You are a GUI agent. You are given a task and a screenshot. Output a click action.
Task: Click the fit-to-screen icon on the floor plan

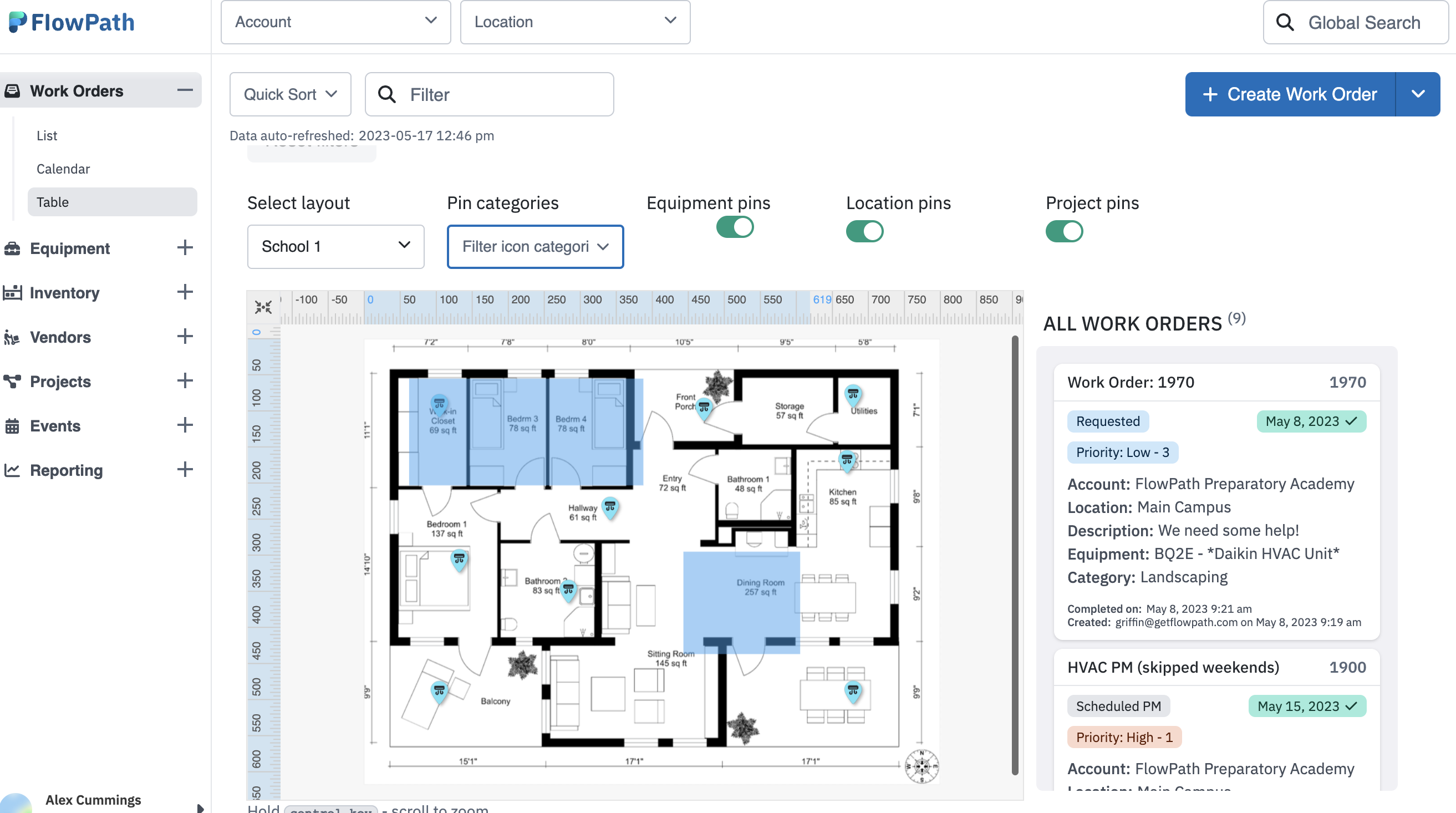[263, 307]
